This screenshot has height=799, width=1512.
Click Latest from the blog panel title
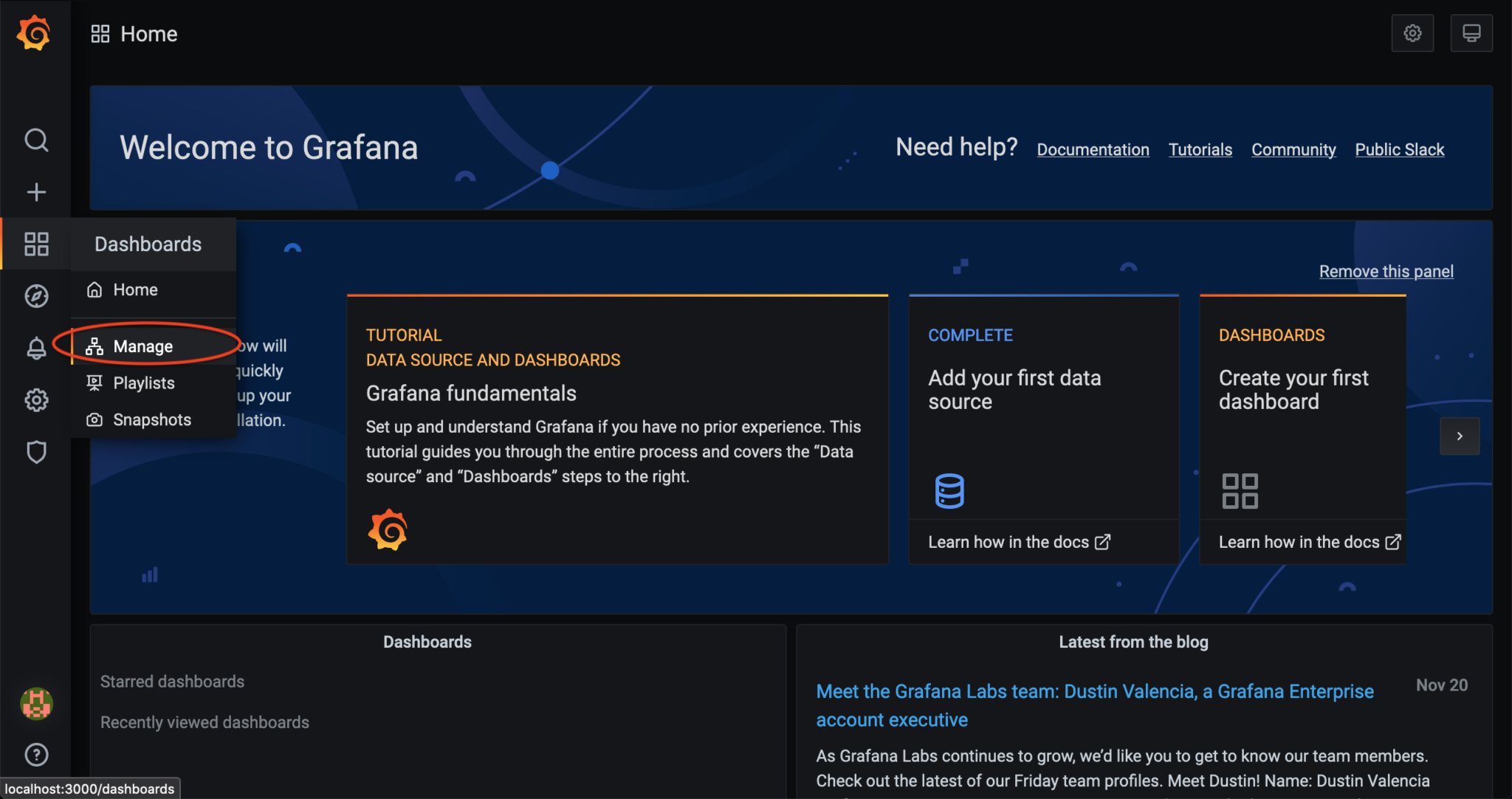pyautogui.click(x=1133, y=642)
